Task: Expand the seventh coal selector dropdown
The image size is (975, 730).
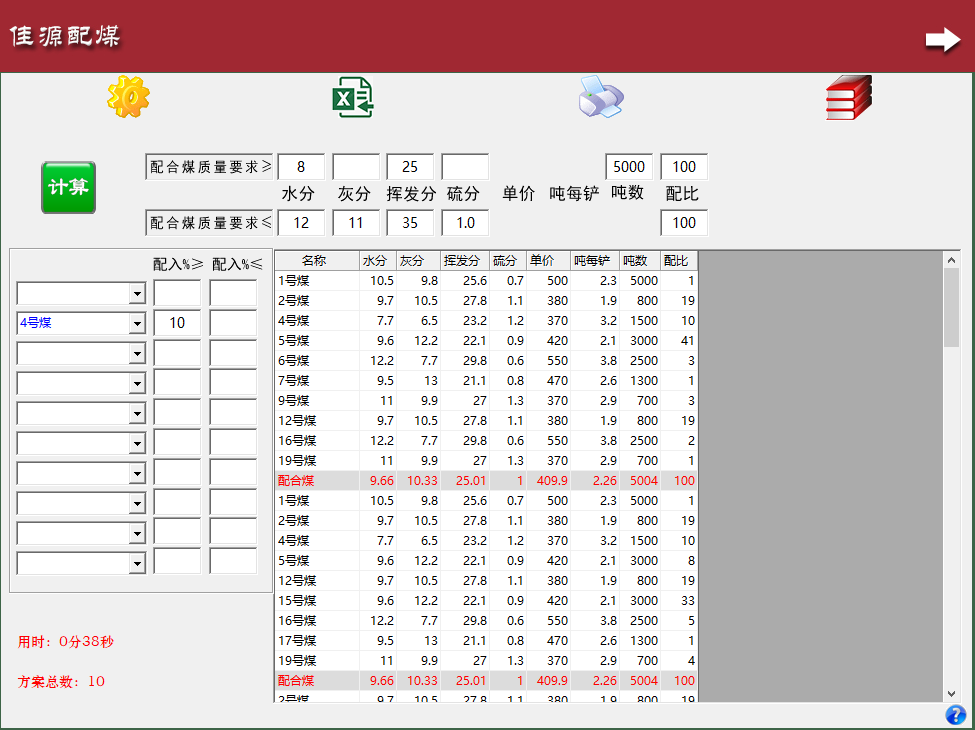Action: pos(137,474)
